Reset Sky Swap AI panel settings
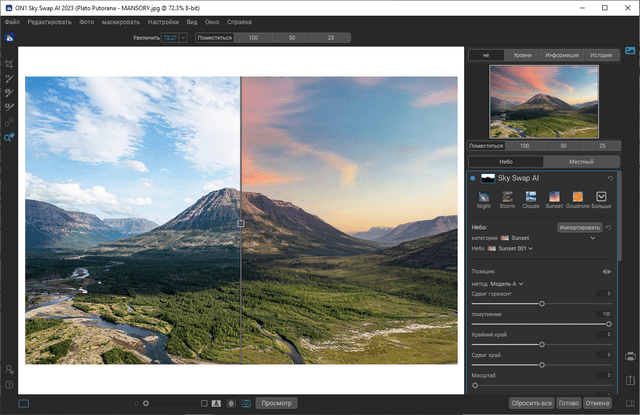This screenshot has width=640, height=415. coord(609,178)
